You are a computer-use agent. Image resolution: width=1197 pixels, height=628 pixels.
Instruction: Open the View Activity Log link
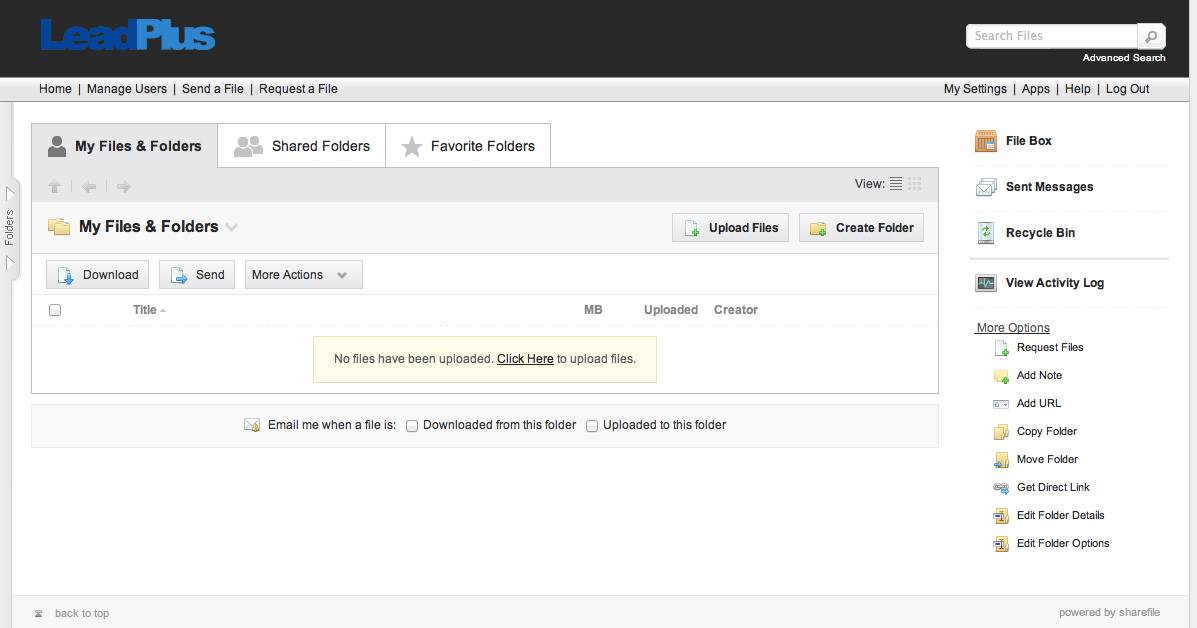point(1054,283)
